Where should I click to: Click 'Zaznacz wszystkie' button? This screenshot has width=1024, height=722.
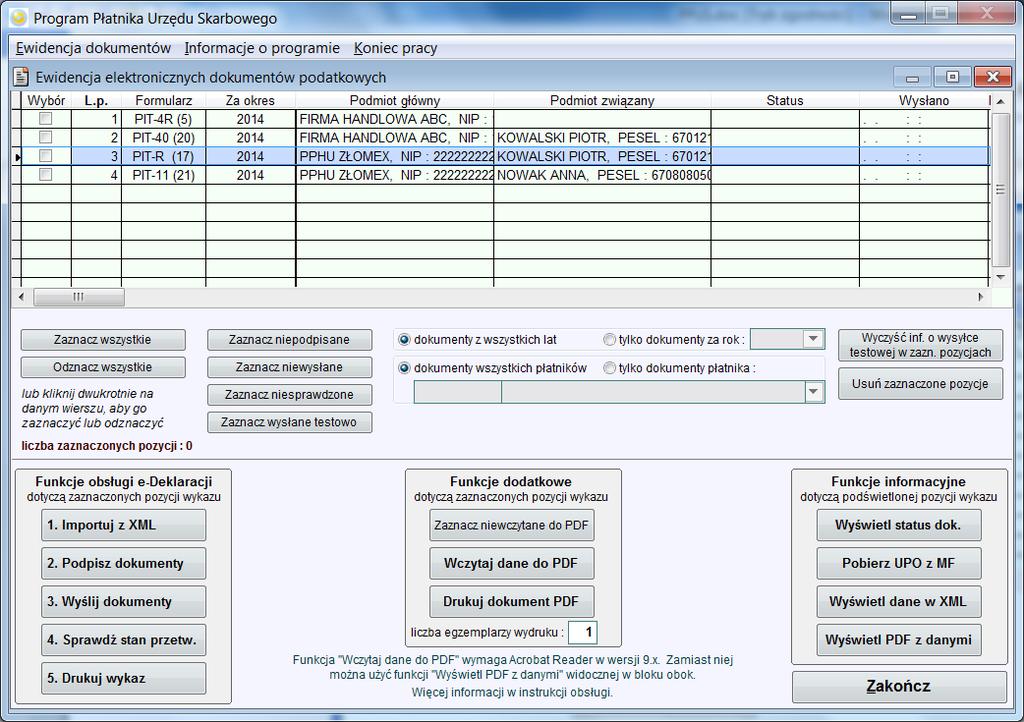pos(103,339)
